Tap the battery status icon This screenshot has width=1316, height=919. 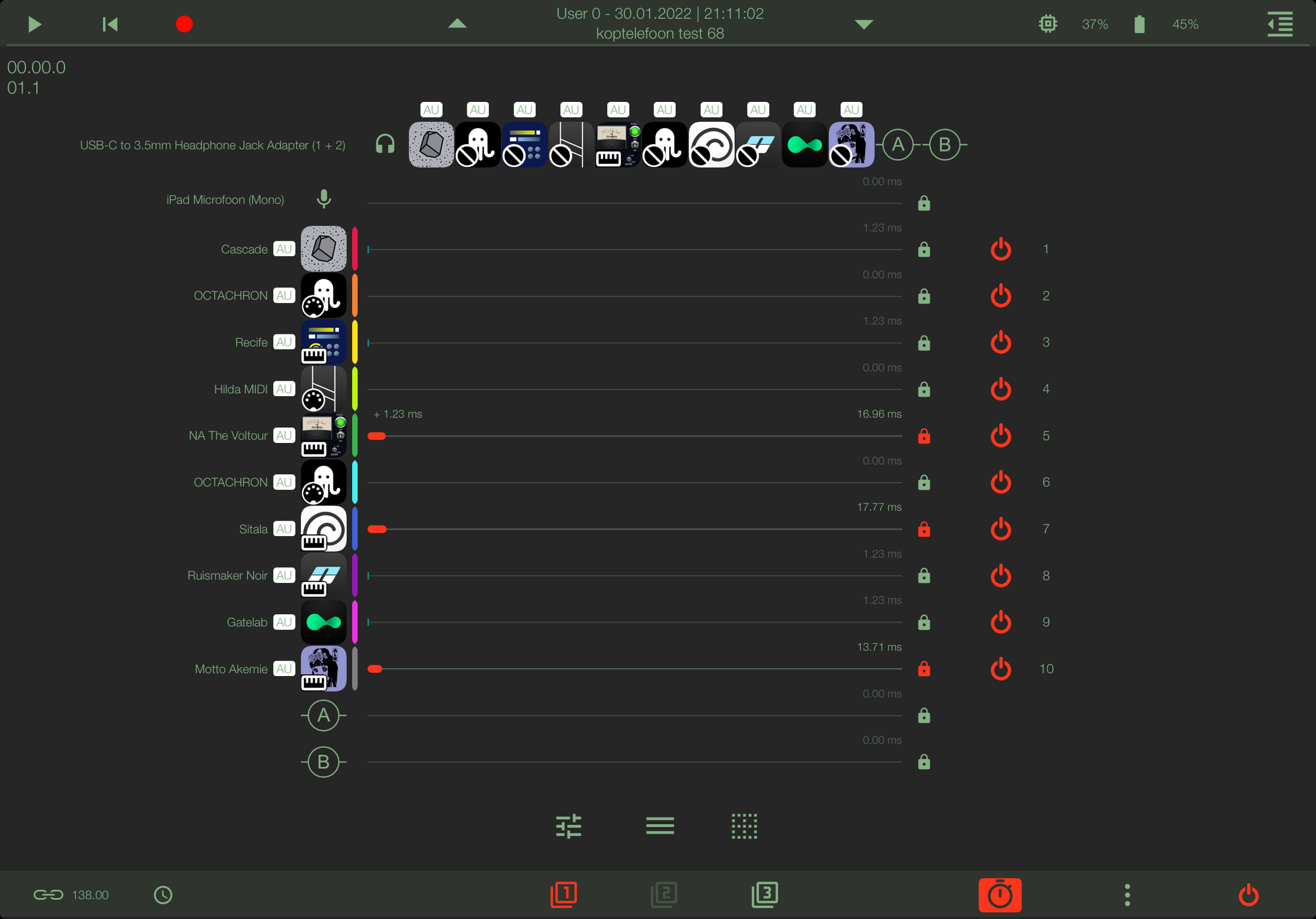(x=1140, y=24)
